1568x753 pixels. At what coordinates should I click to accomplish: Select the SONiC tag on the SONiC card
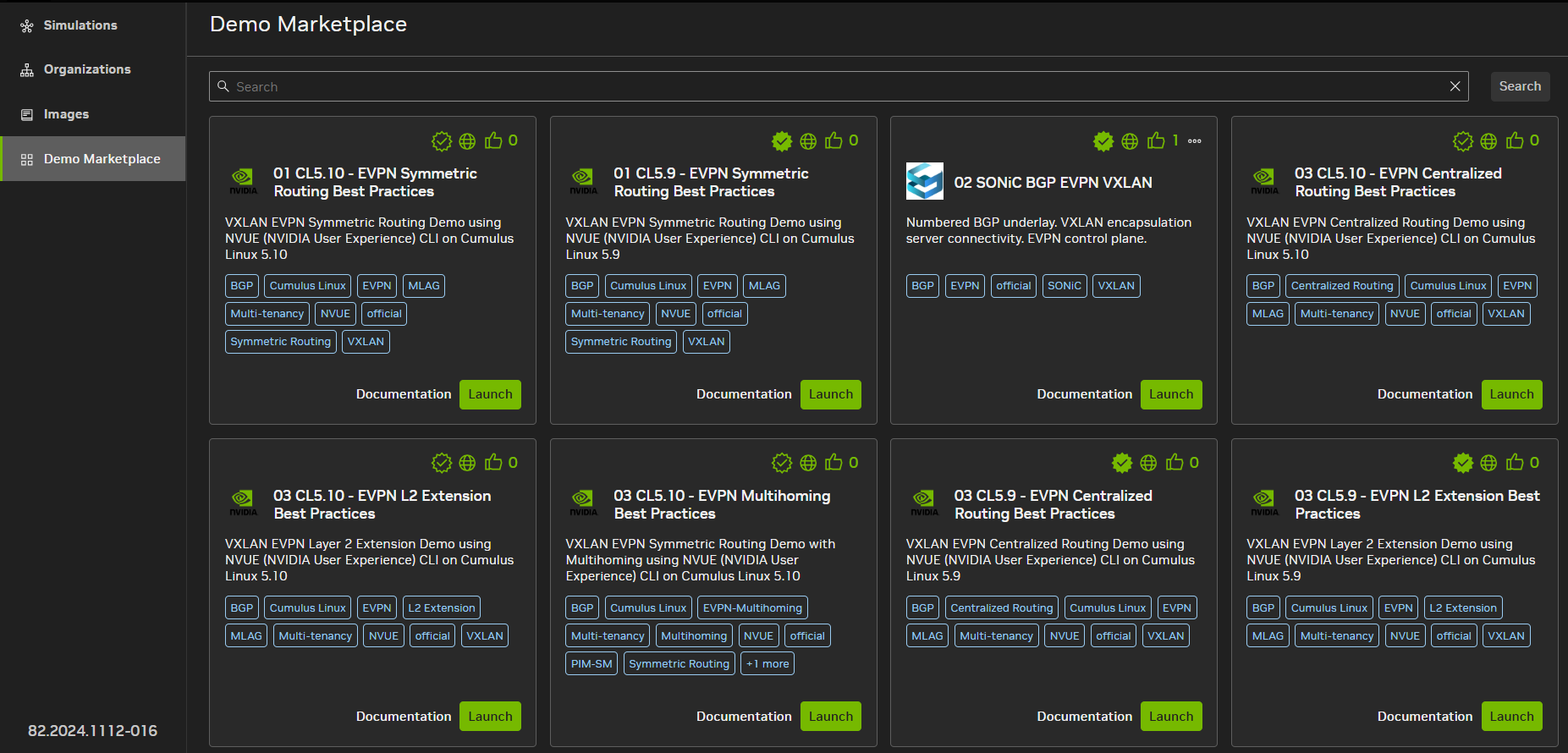(x=1064, y=286)
